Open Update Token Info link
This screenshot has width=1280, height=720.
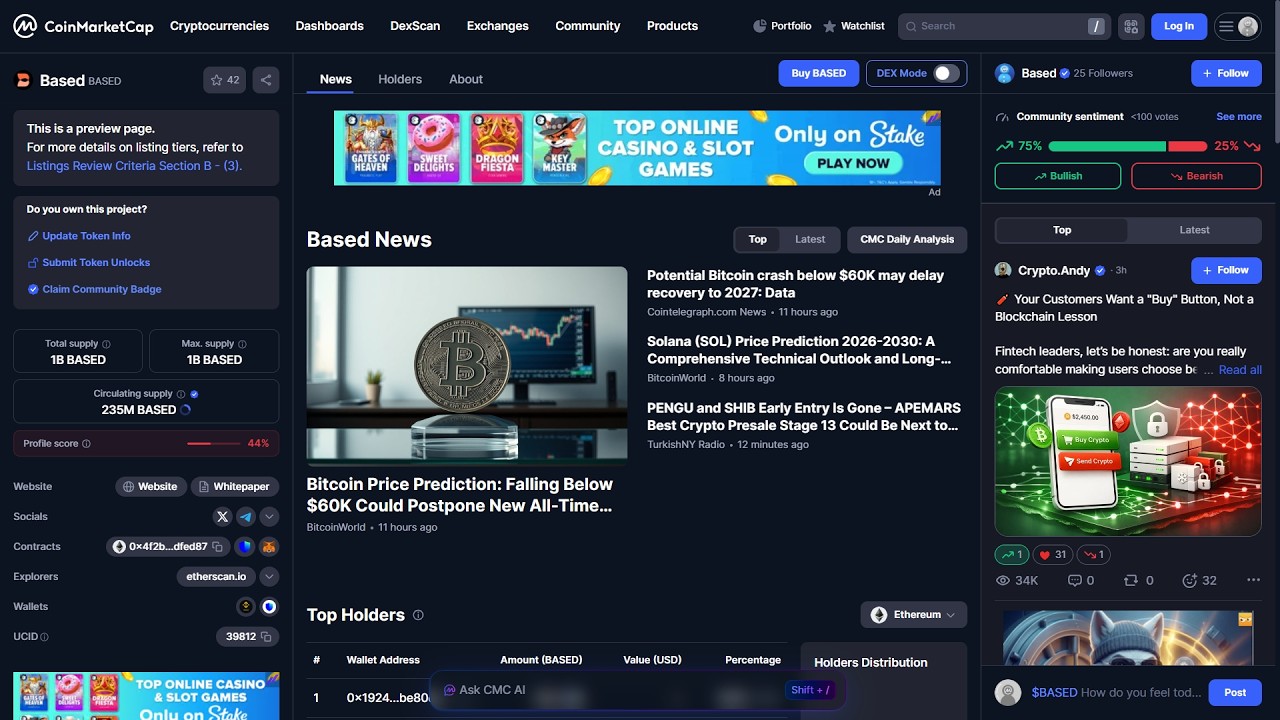click(86, 236)
